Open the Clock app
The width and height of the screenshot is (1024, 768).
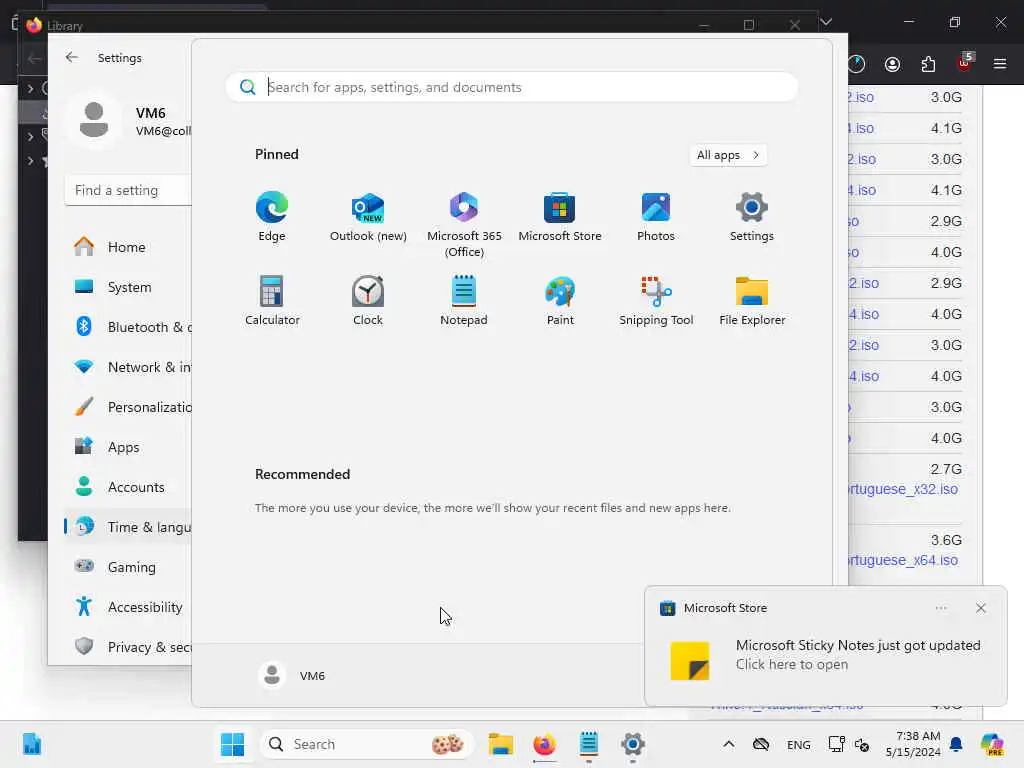coord(368,300)
